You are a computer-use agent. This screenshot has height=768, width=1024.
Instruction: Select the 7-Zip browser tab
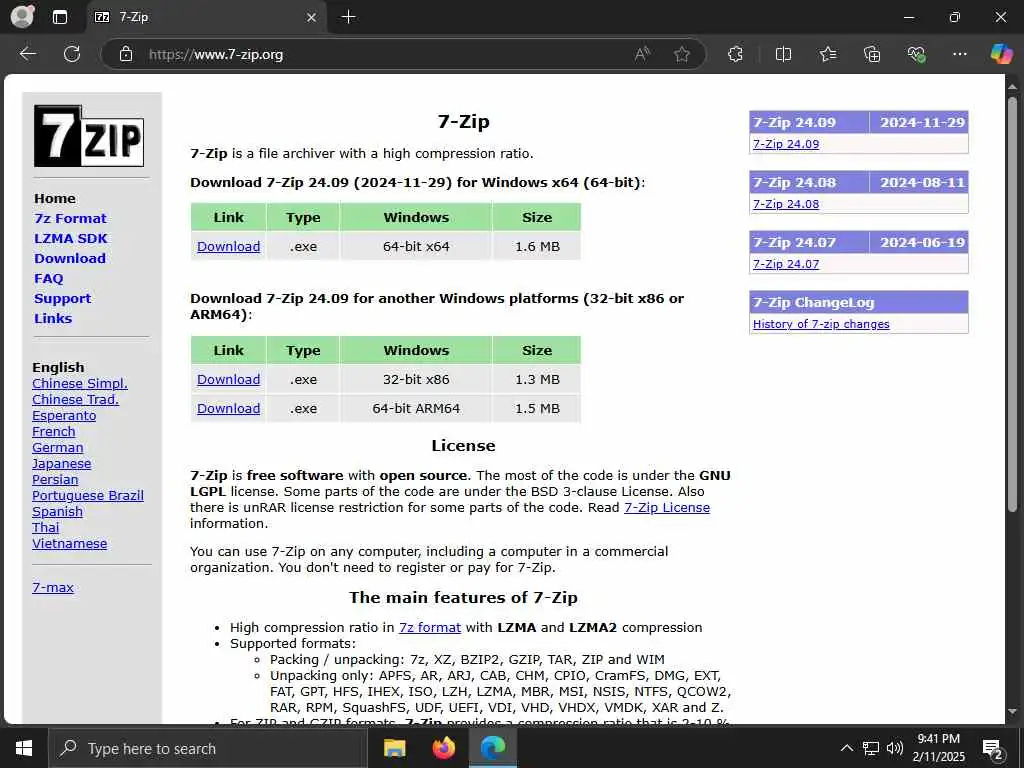(206, 17)
